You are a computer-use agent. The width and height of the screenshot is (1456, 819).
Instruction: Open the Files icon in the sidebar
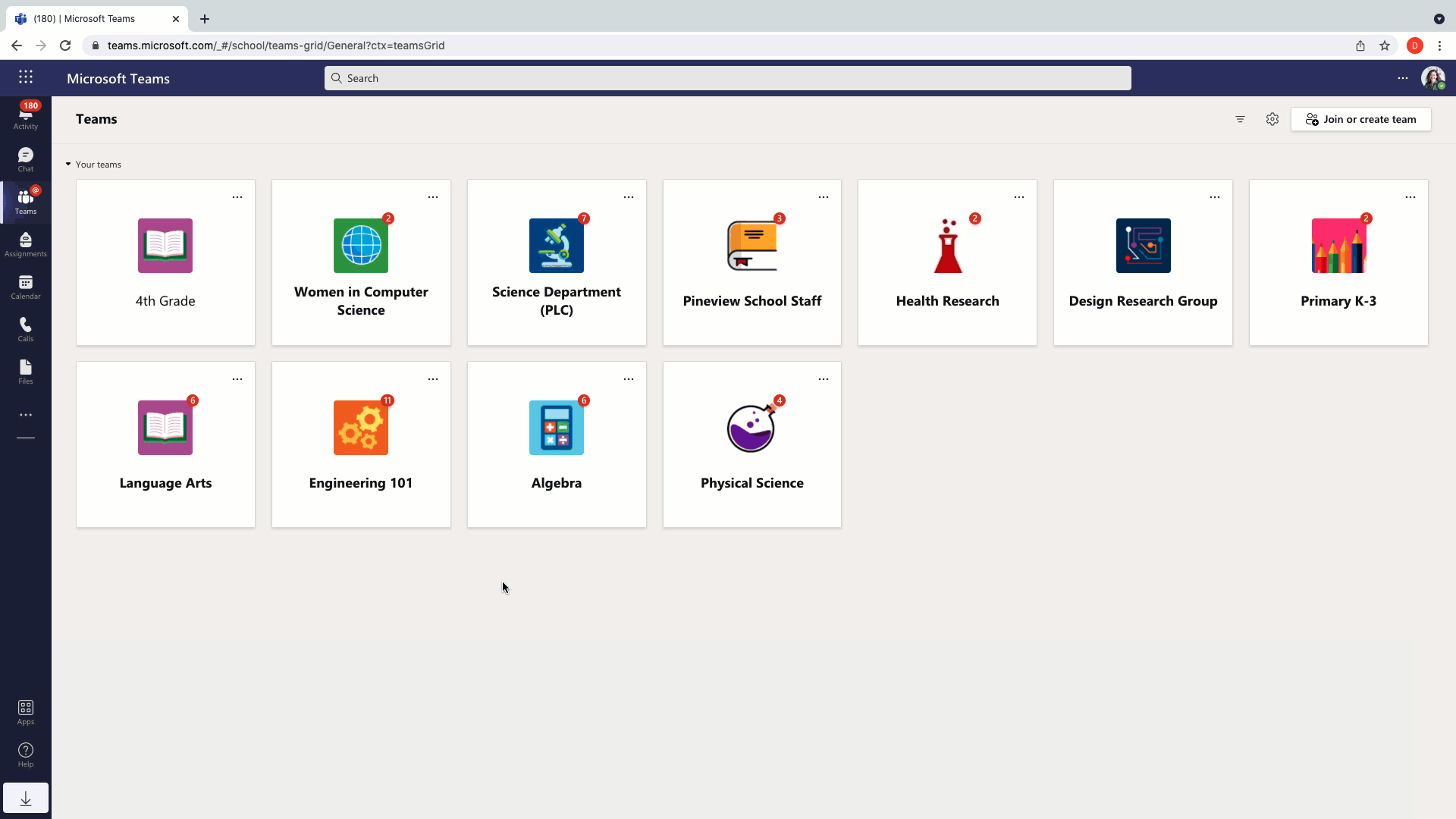click(25, 372)
